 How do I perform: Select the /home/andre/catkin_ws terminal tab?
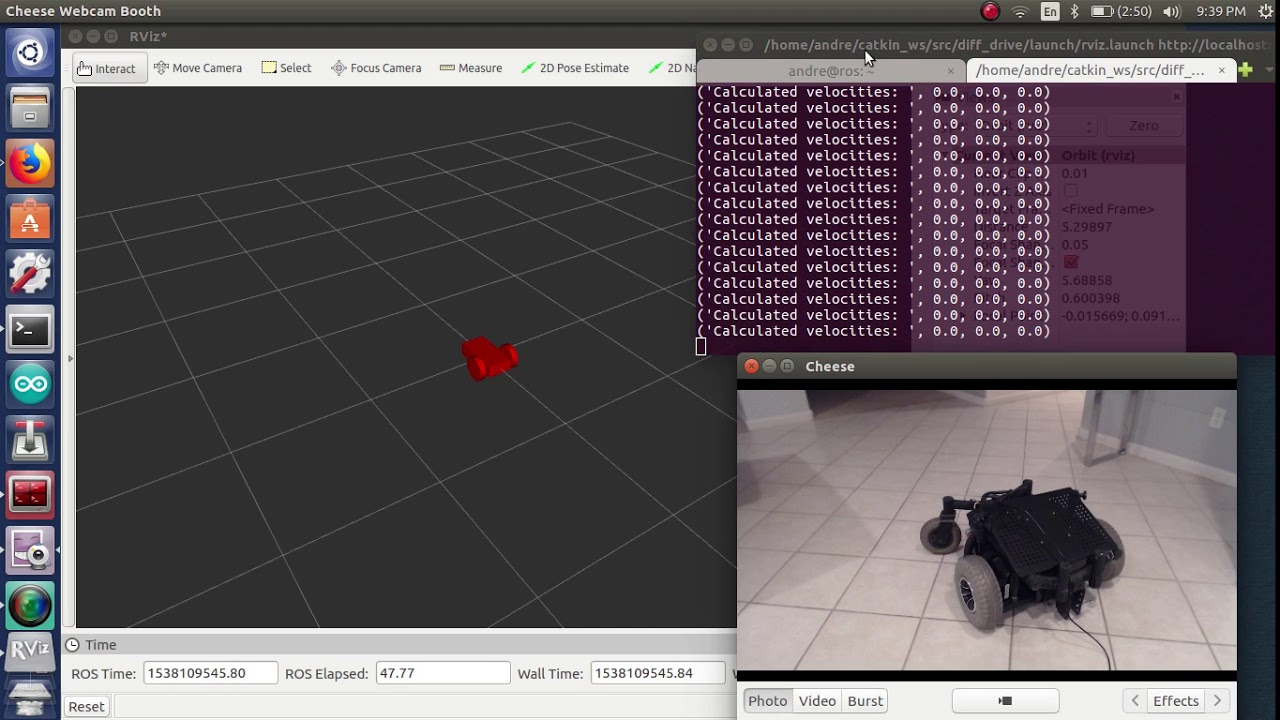[x=1090, y=70]
